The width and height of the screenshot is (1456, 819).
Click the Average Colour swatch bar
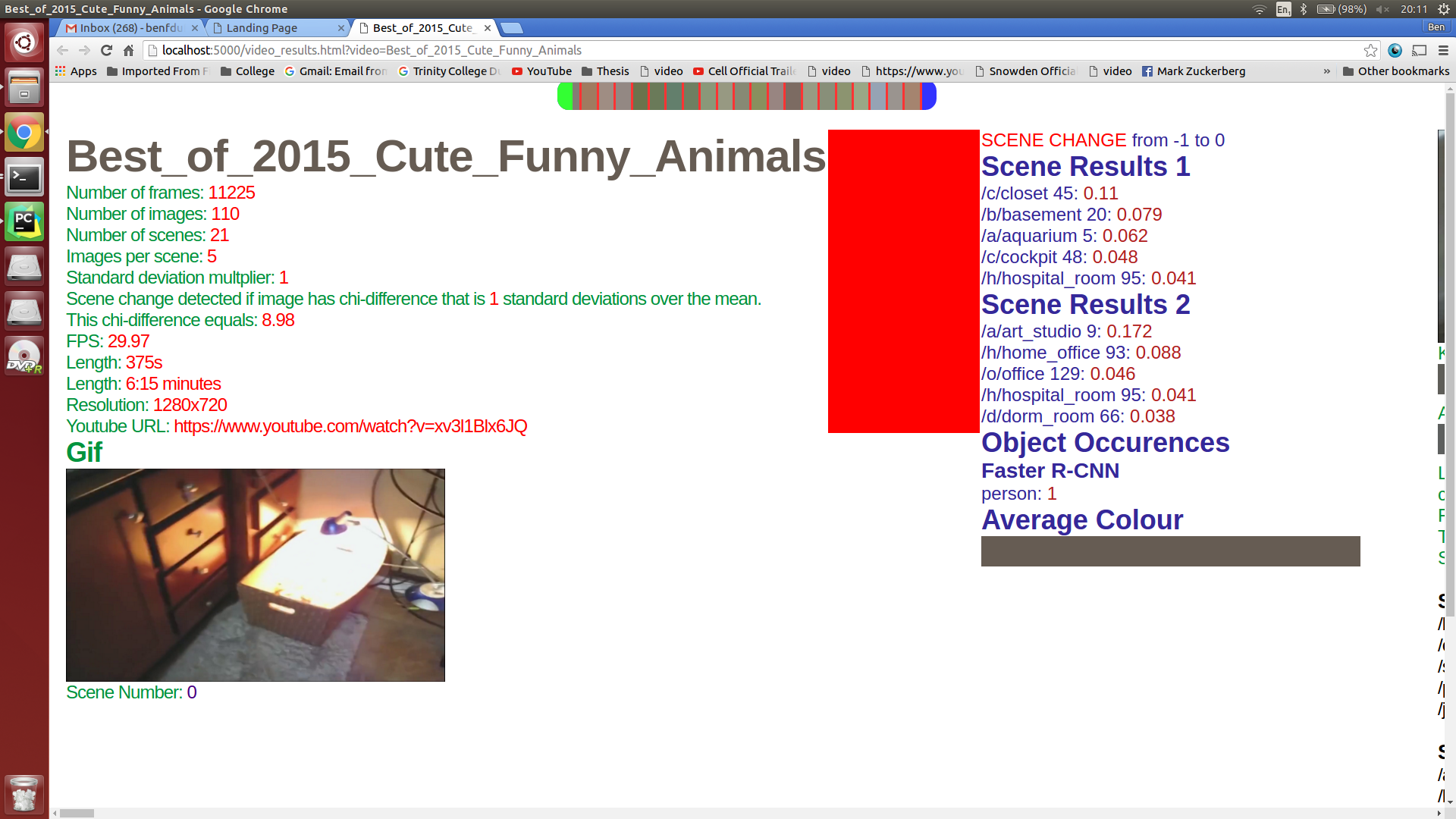(x=1170, y=551)
